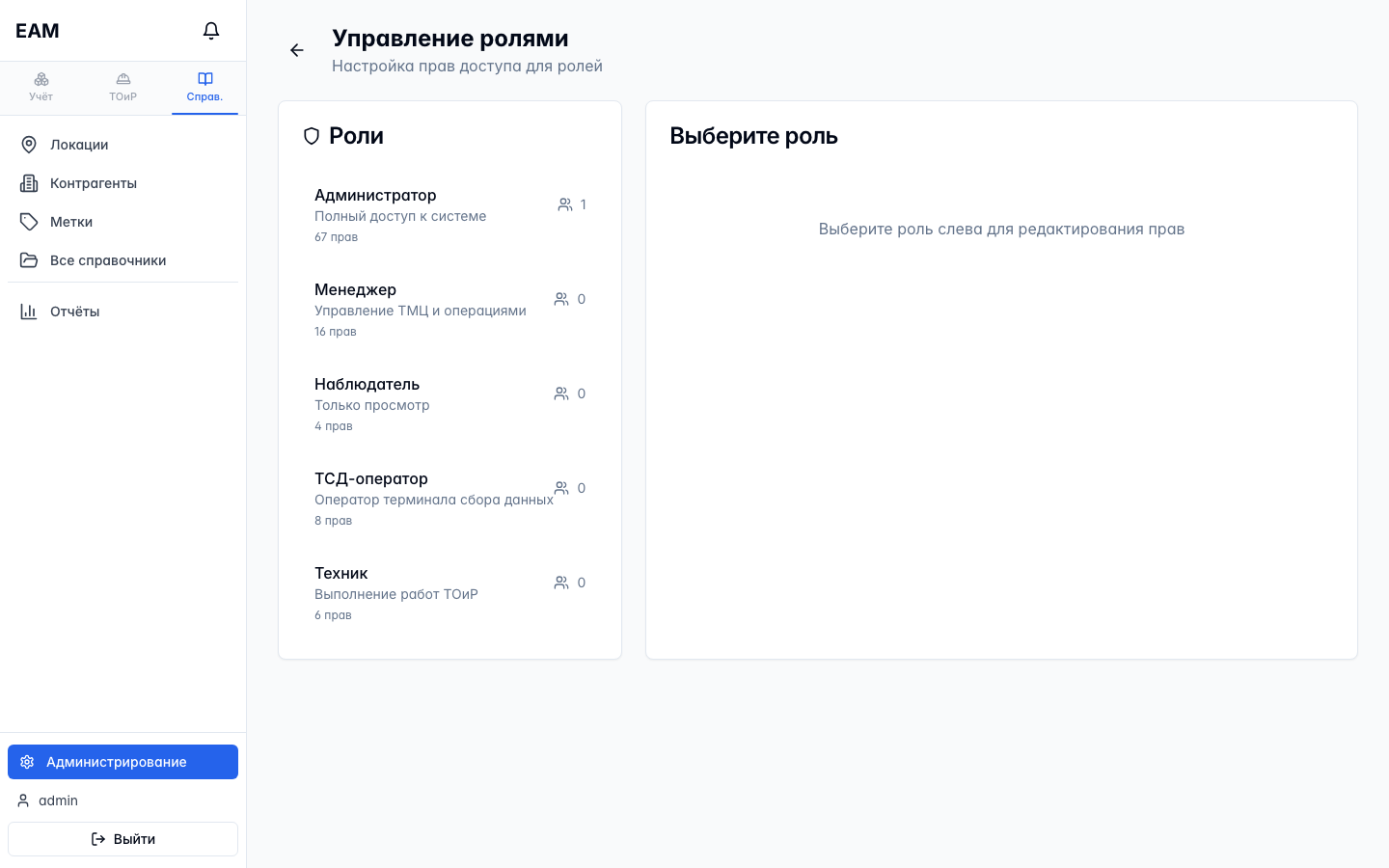Click the EAM logo text
Screen dimensions: 1389x868
pyautogui.click(x=38, y=31)
